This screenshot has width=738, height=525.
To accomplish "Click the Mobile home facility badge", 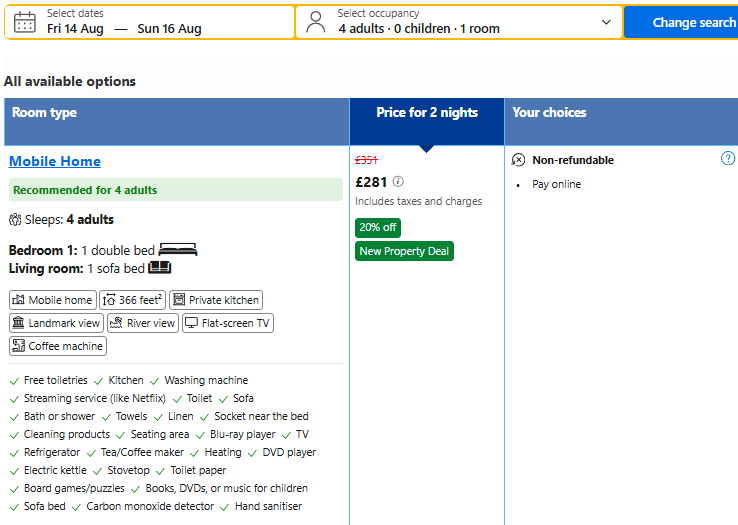I will [53, 300].
